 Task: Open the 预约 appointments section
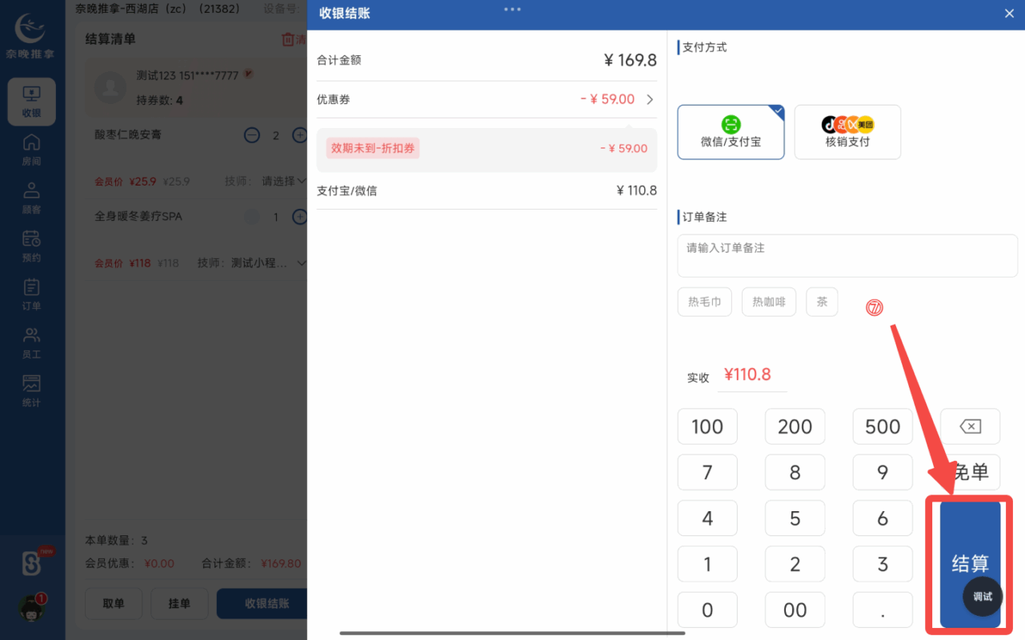tap(31, 242)
